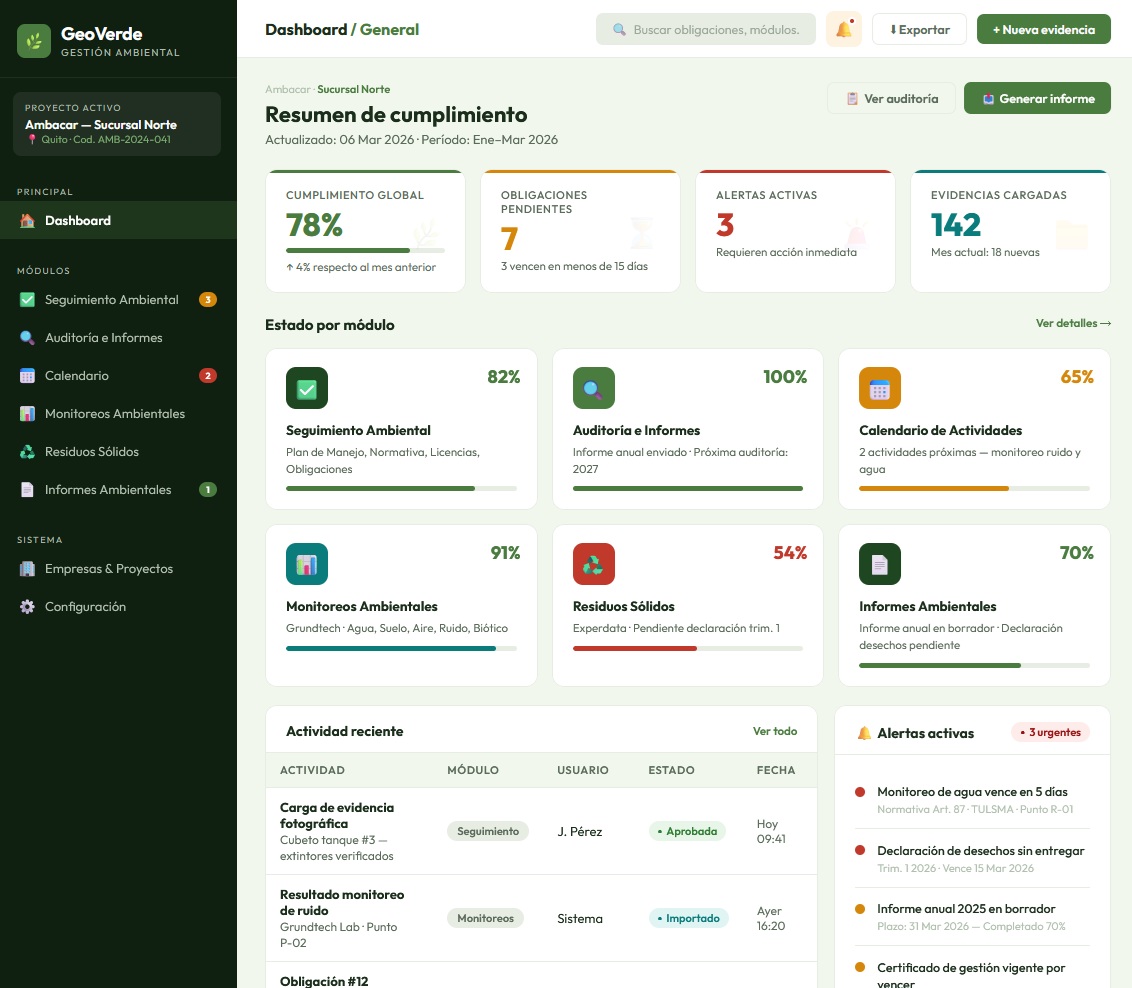Open Configuración in sidebar
The width and height of the screenshot is (1132, 988).
[118, 607]
